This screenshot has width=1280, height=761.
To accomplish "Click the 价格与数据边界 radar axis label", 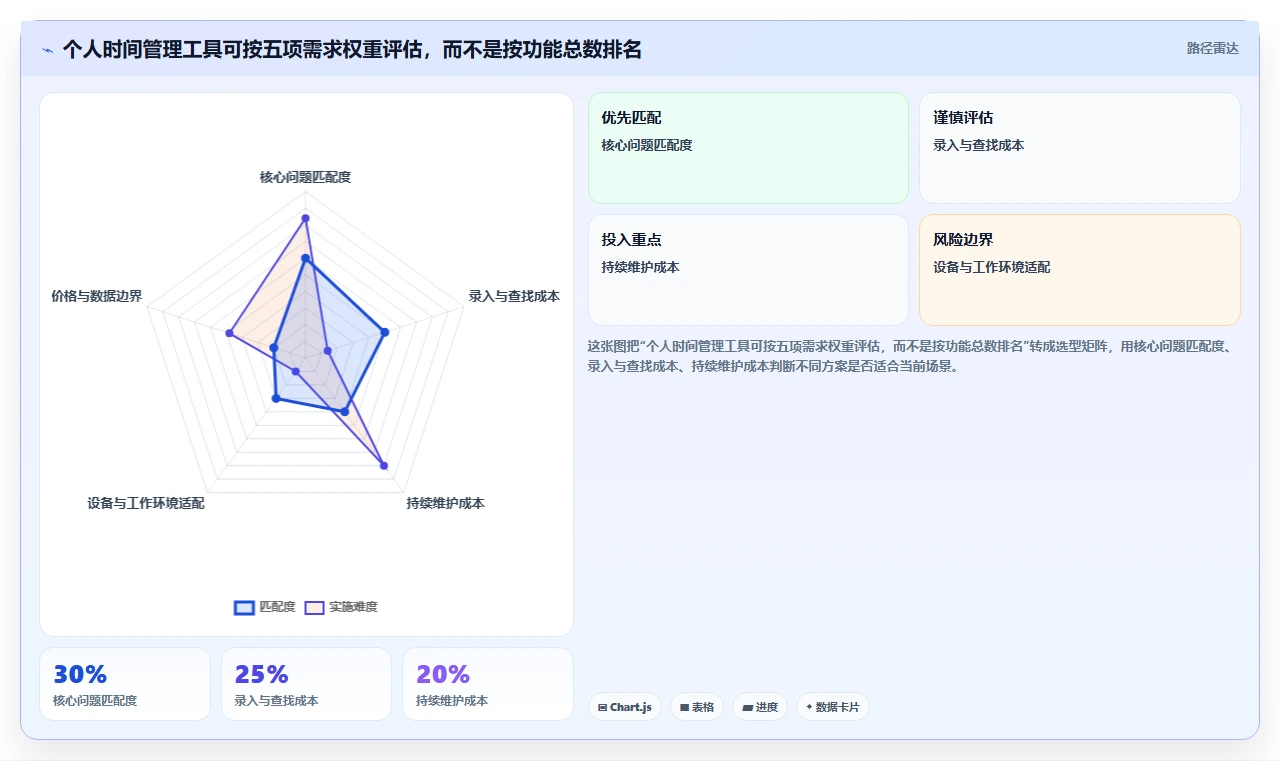I will pyautogui.click(x=97, y=296).
